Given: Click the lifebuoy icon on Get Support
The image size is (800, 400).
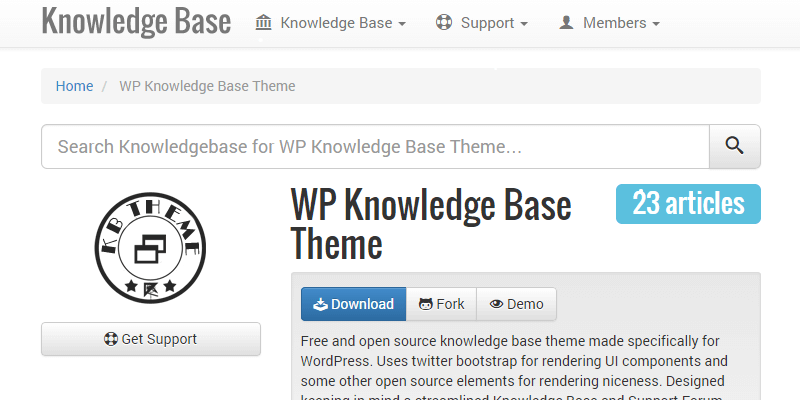Looking at the screenshot, I should pyautogui.click(x=111, y=339).
